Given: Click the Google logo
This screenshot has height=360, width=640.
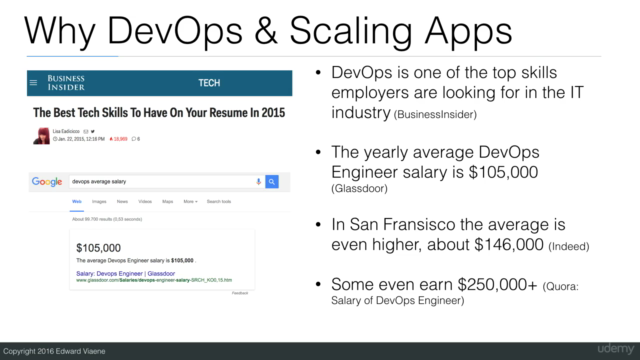Looking at the screenshot, I should coord(47,182).
